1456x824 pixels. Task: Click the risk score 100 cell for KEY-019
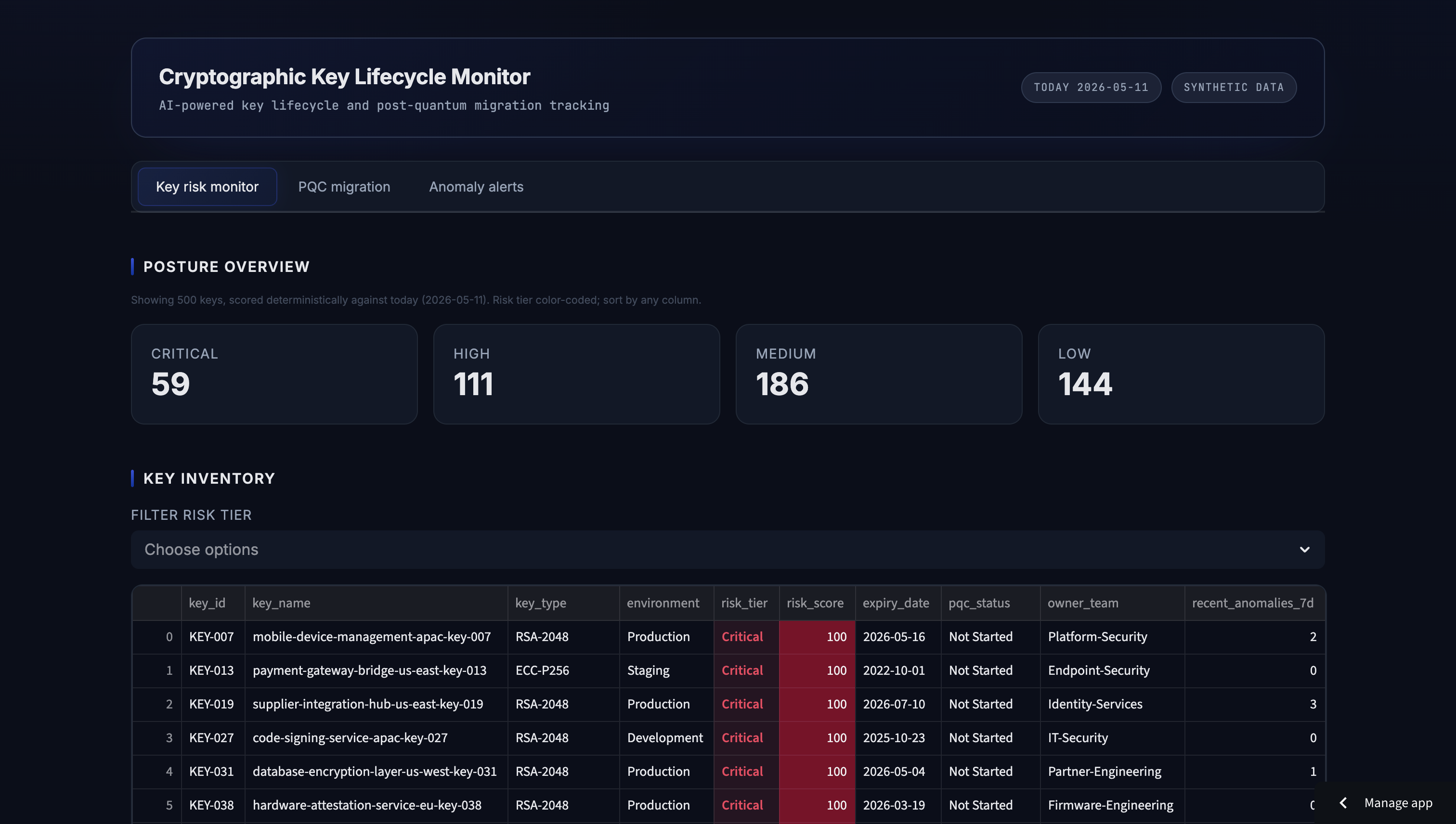coord(817,705)
